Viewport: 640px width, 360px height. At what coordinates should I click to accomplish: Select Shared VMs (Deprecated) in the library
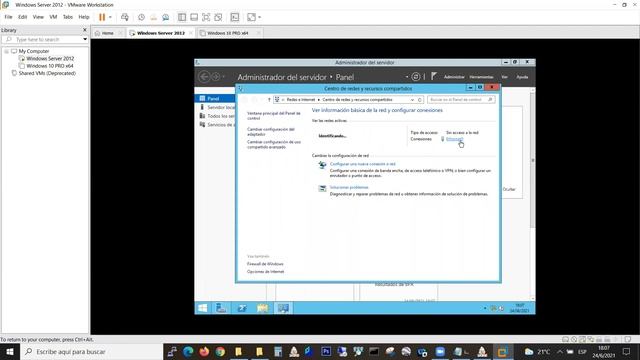point(47,73)
